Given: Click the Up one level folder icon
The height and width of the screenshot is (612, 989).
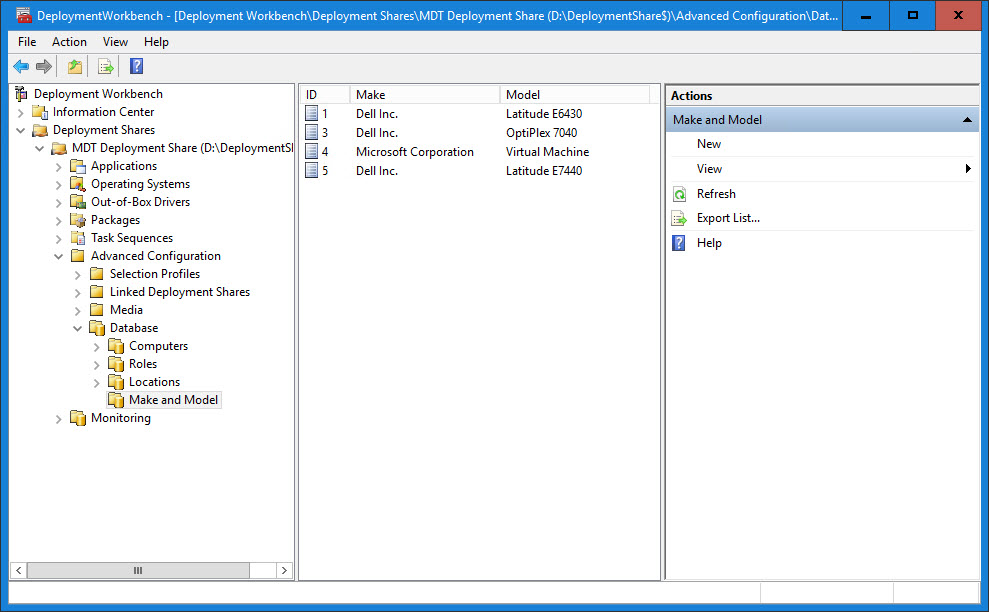Looking at the screenshot, I should tap(75, 67).
